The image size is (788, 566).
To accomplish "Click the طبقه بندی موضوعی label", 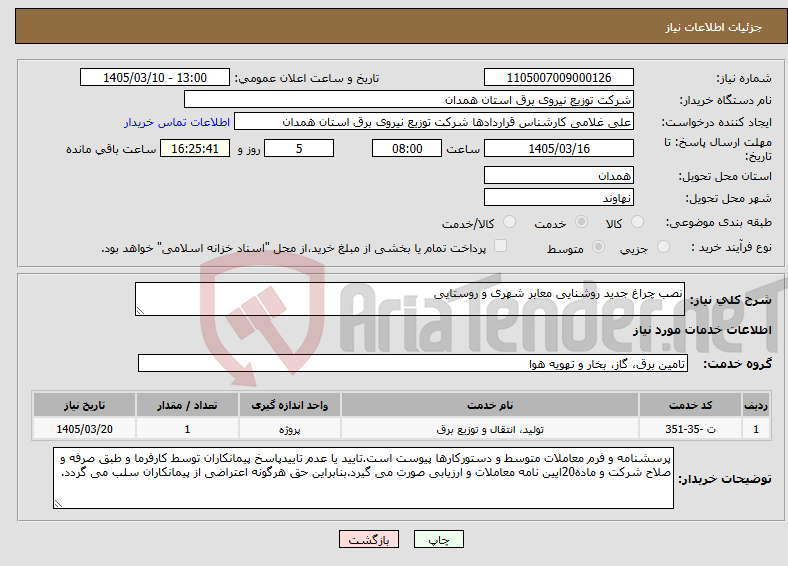I will tap(719, 222).
